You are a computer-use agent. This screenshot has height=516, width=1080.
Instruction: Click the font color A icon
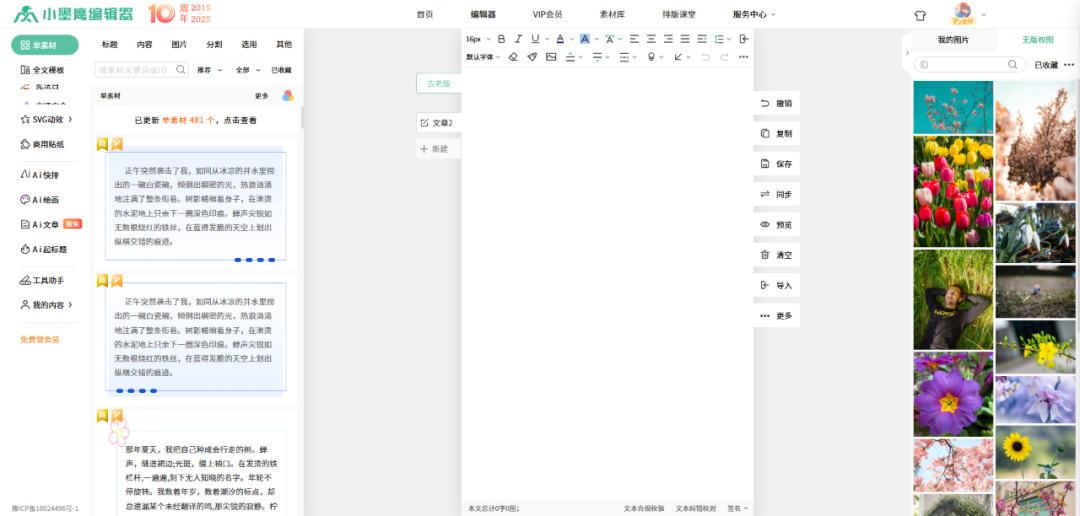560,39
